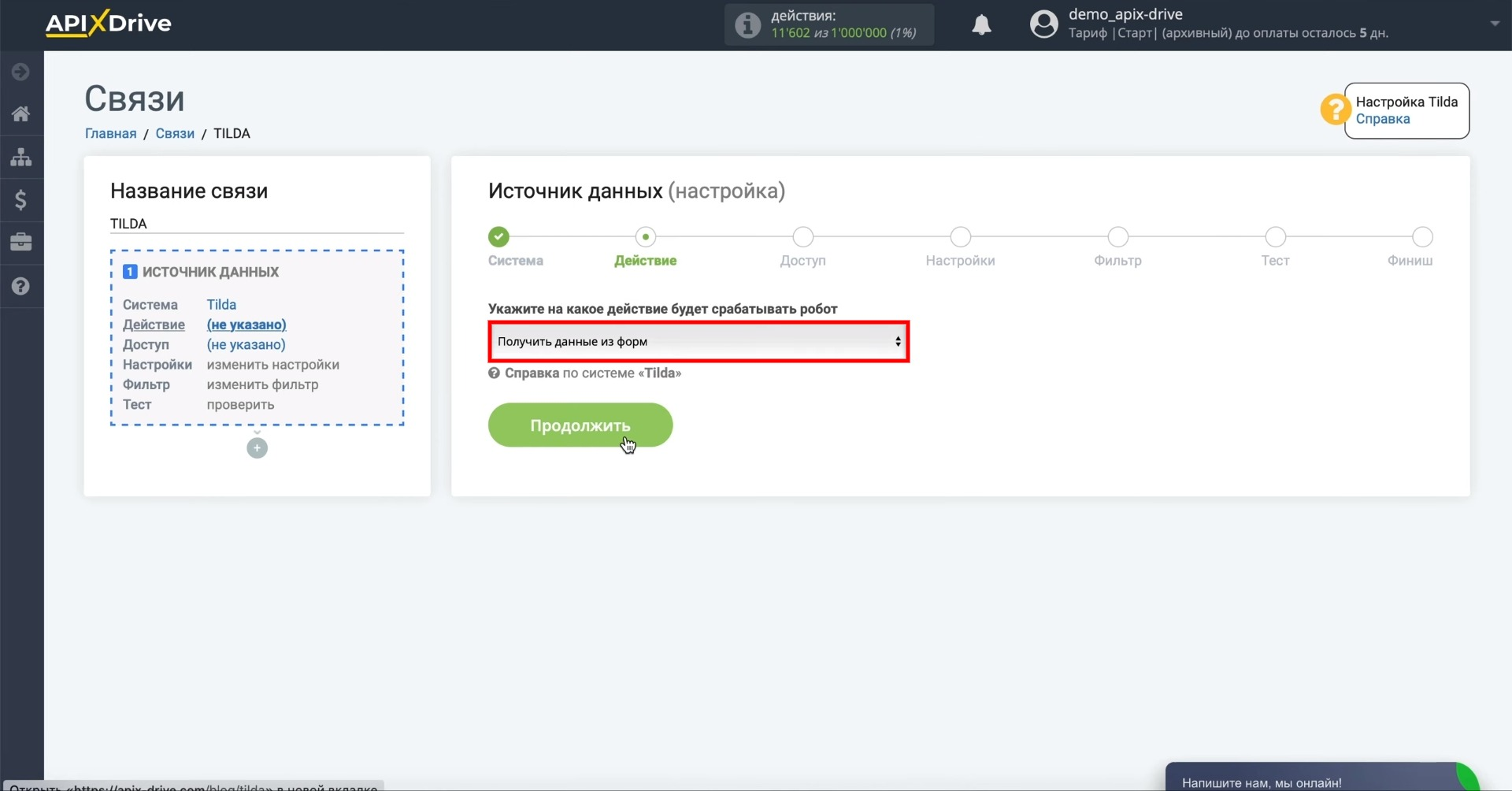Add a new block with plus icon
This screenshot has width=1512, height=791.
pos(257,448)
